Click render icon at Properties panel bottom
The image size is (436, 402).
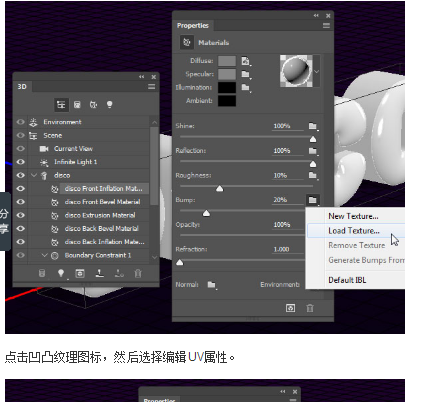[x=290, y=308]
